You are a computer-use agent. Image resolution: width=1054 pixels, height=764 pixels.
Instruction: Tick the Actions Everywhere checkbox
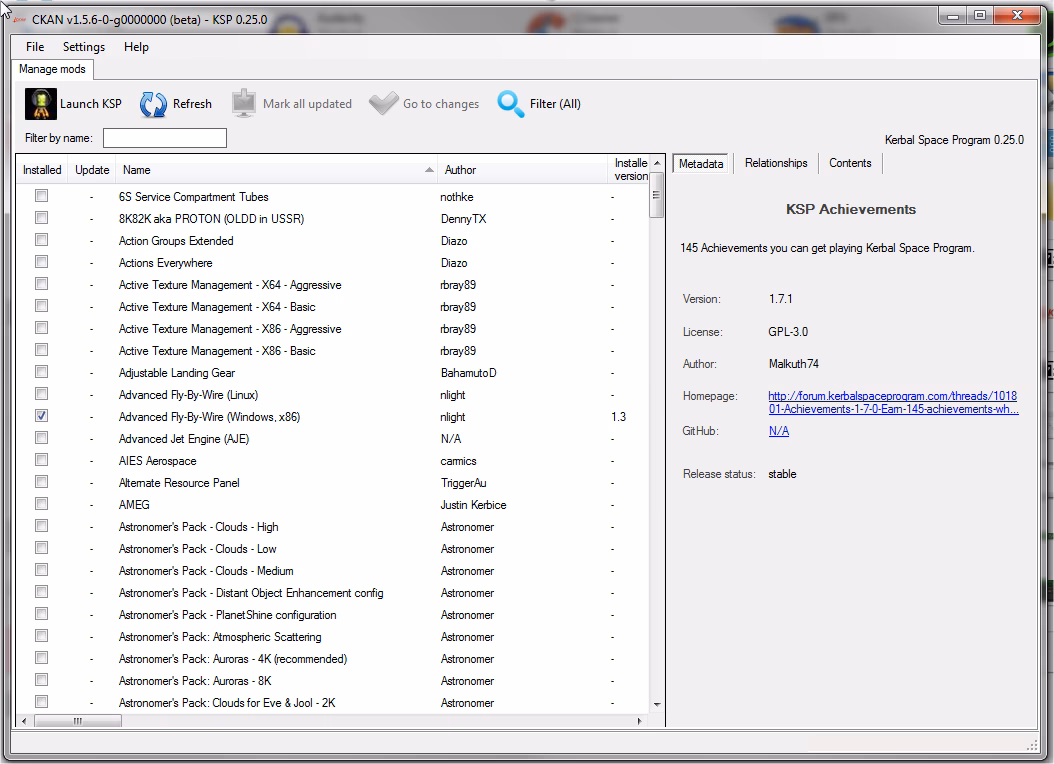tap(42, 261)
